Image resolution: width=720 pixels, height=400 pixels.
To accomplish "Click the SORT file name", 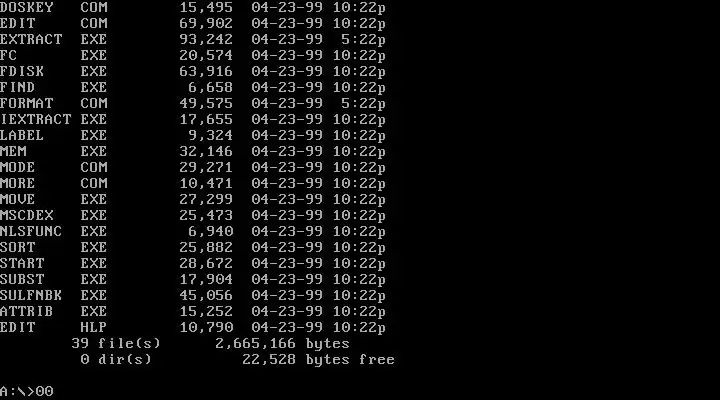I will point(17,248).
